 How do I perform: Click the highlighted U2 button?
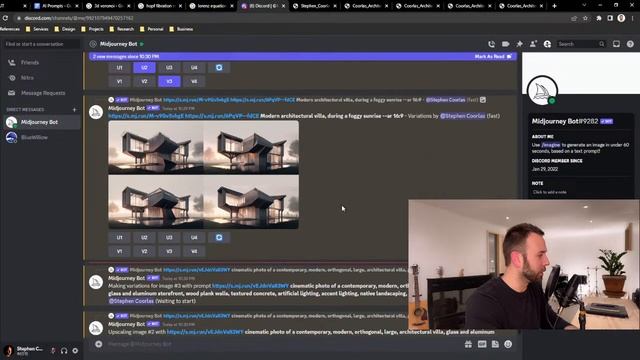(144, 68)
